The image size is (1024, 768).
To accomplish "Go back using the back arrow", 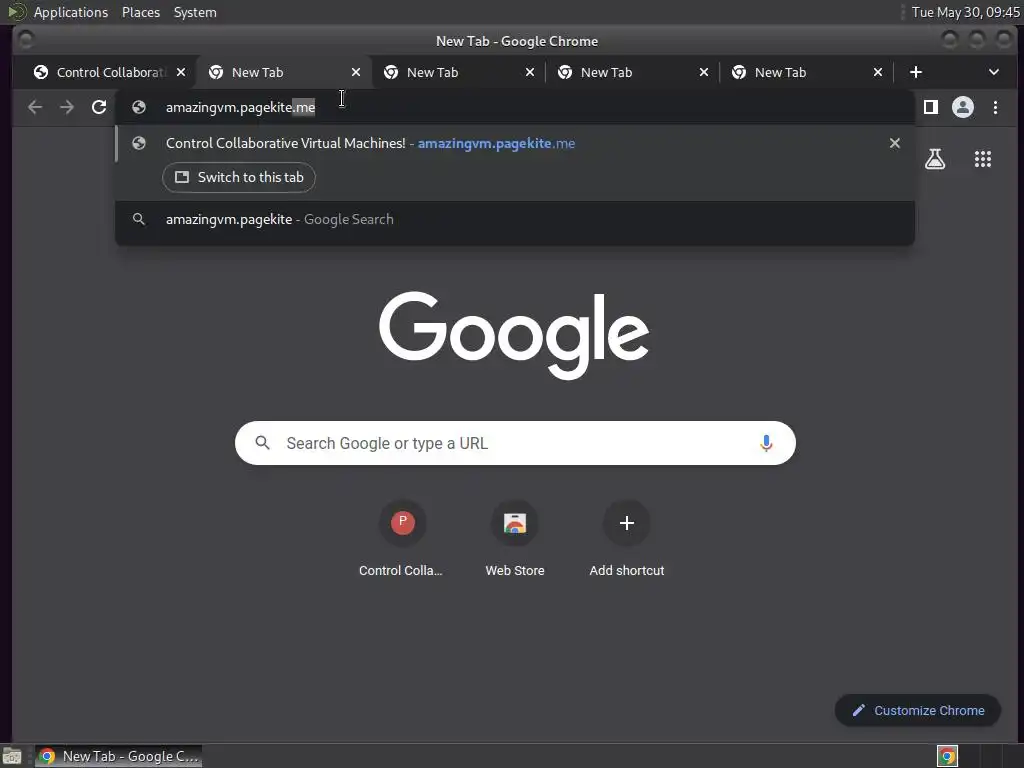I will click(x=35, y=107).
